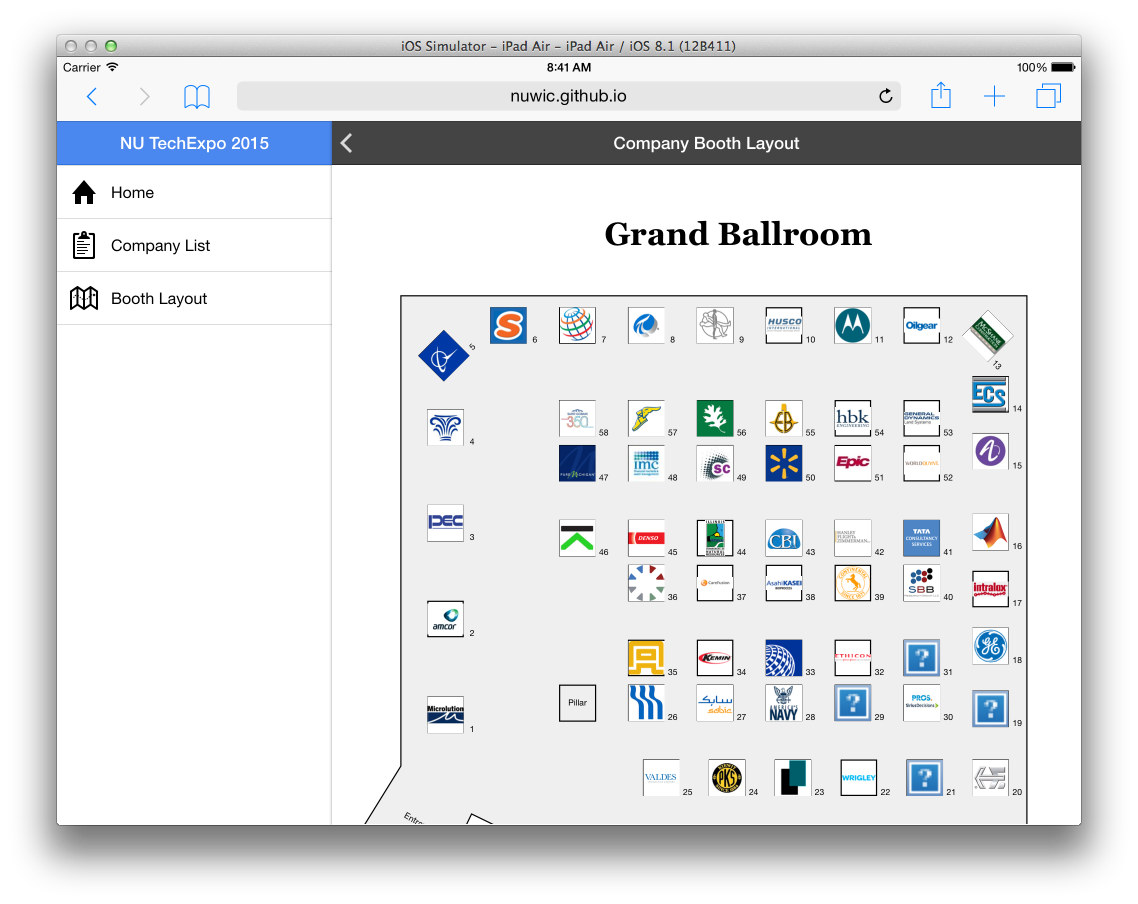The width and height of the screenshot is (1138, 904).
Task: Open the HUSCO booth 10 logo
Action: click(x=784, y=325)
